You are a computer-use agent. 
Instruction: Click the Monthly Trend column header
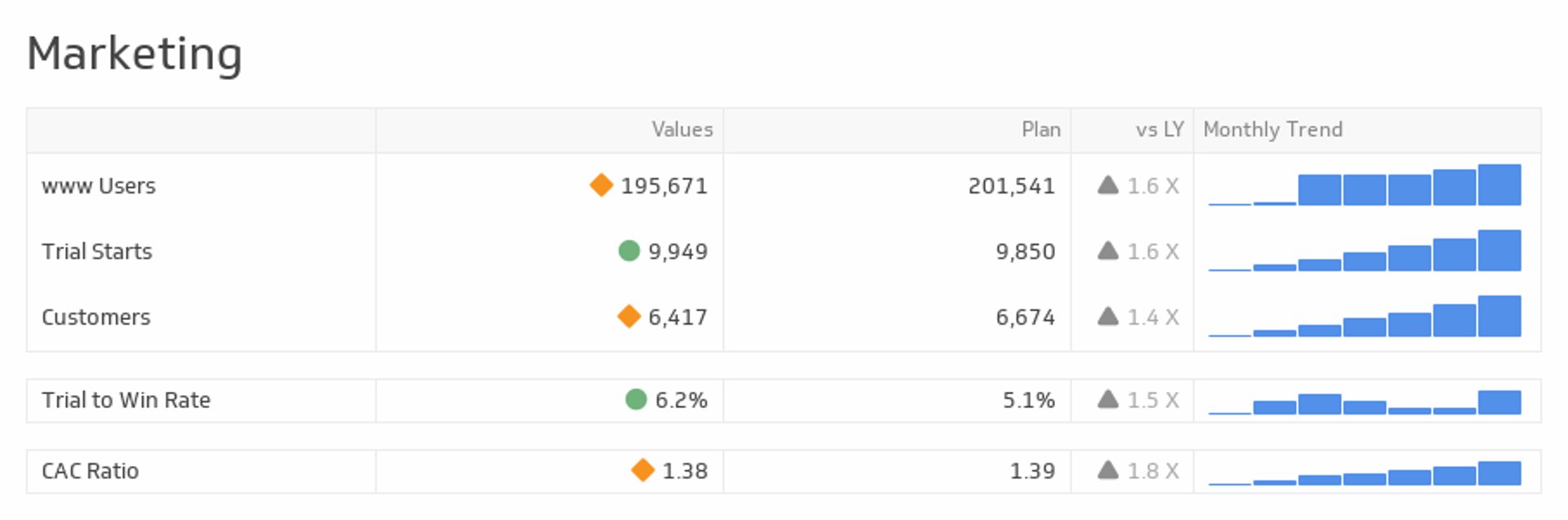coord(1272,130)
